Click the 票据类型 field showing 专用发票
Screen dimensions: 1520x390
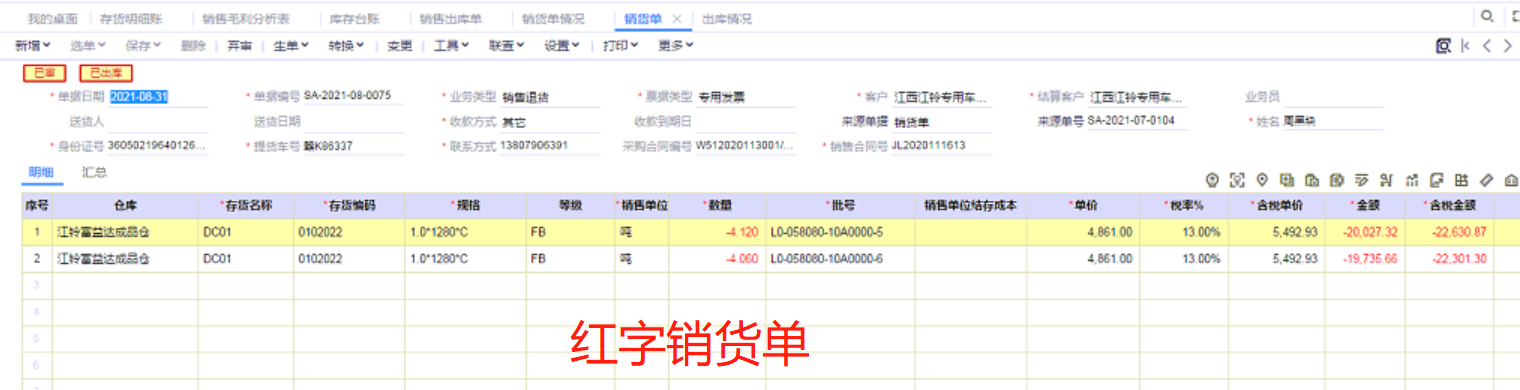(745, 97)
